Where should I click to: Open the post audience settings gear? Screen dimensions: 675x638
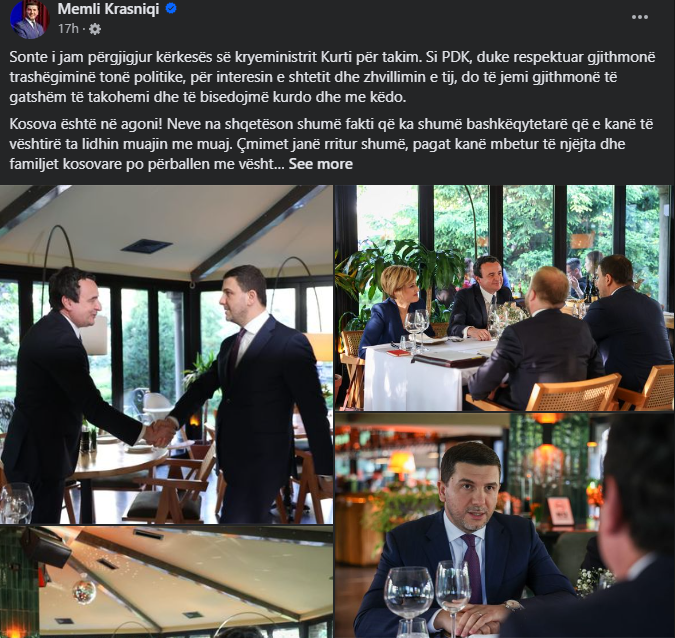point(95,29)
